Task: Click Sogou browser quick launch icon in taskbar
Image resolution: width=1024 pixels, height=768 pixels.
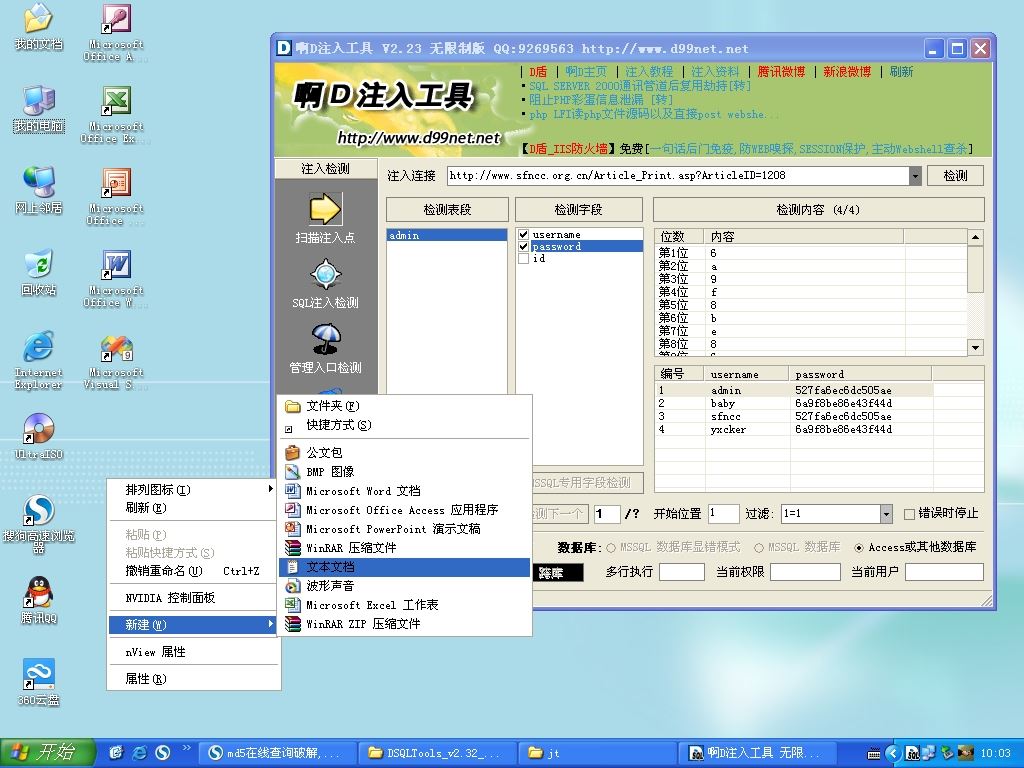Action: [163, 753]
